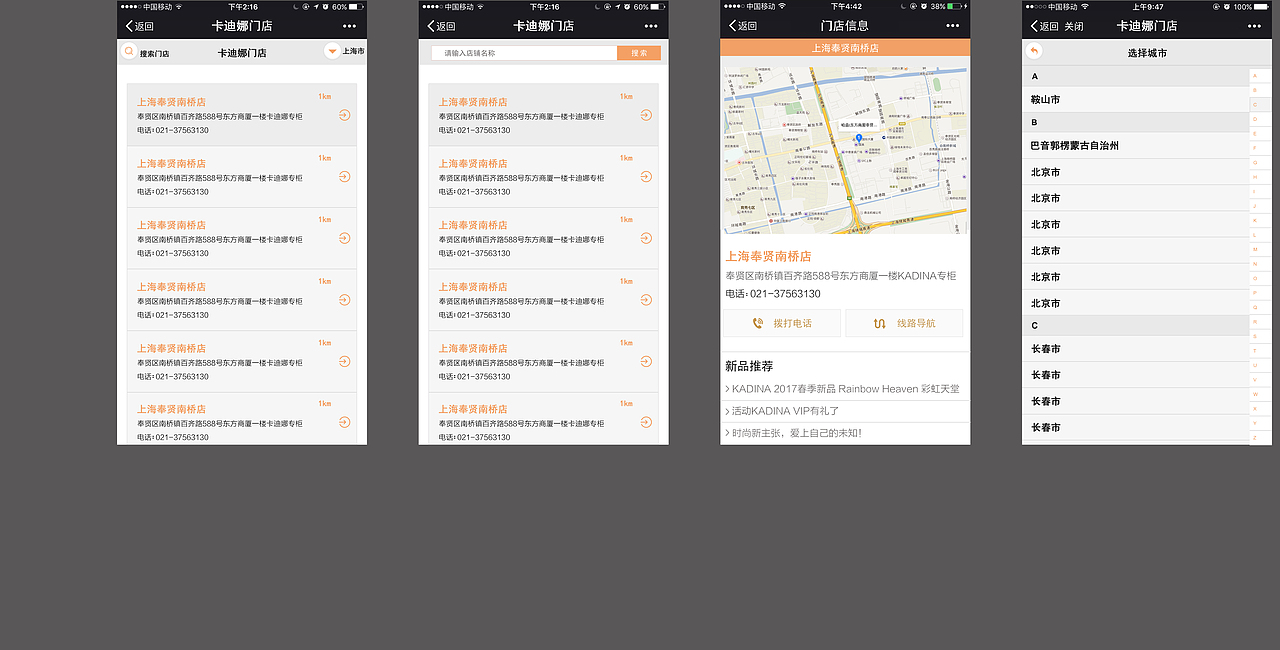Click the 新品推荐 section heading
Image resolution: width=1280 pixels, height=650 pixels.
(x=749, y=367)
